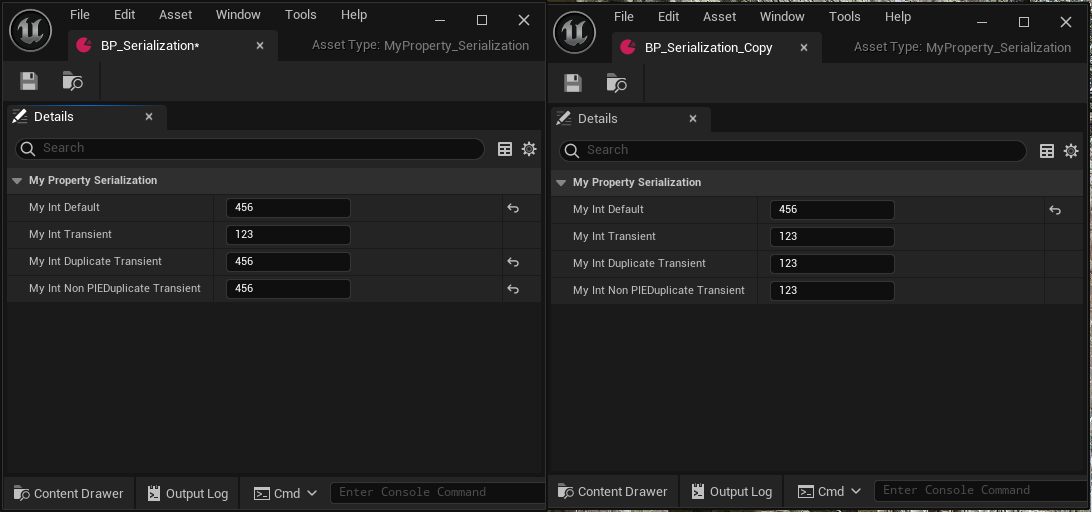Click the My Int Transient value field in the left window
This screenshot has height=512, width=1092.
pyautogui.click(x=288, y=235)
